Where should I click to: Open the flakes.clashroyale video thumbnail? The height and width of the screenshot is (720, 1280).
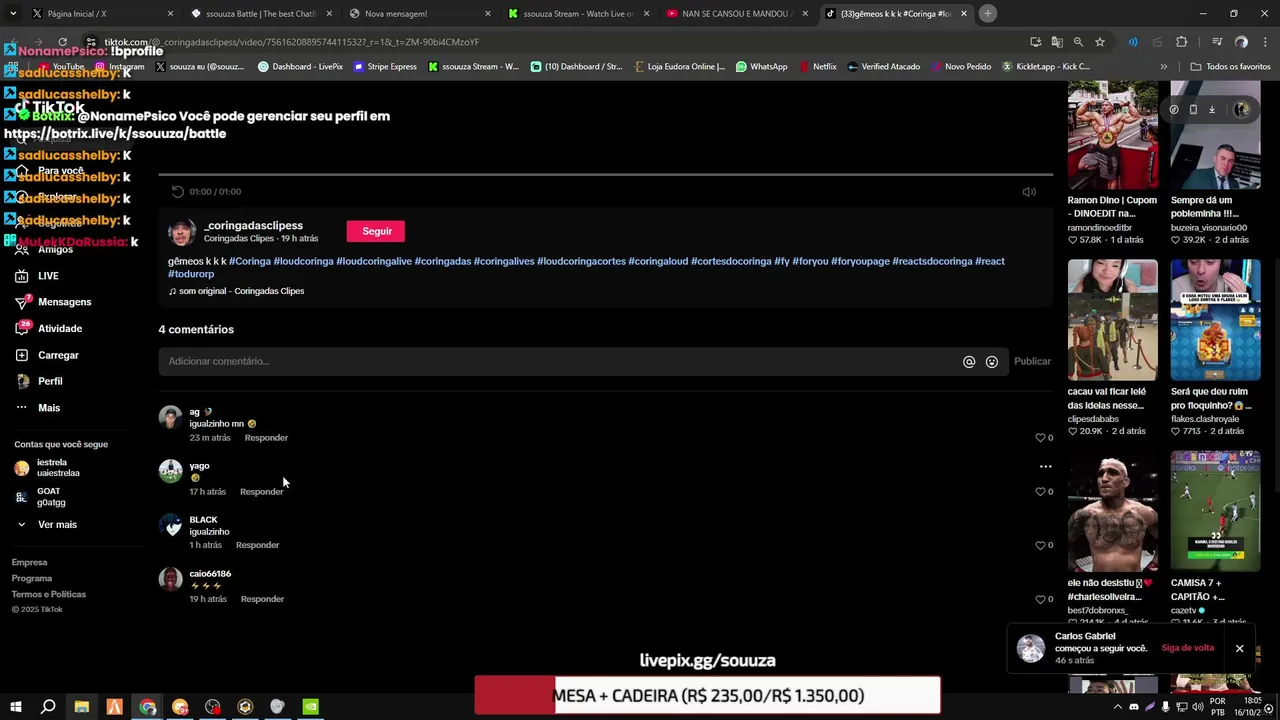[x=1215, y=320]
